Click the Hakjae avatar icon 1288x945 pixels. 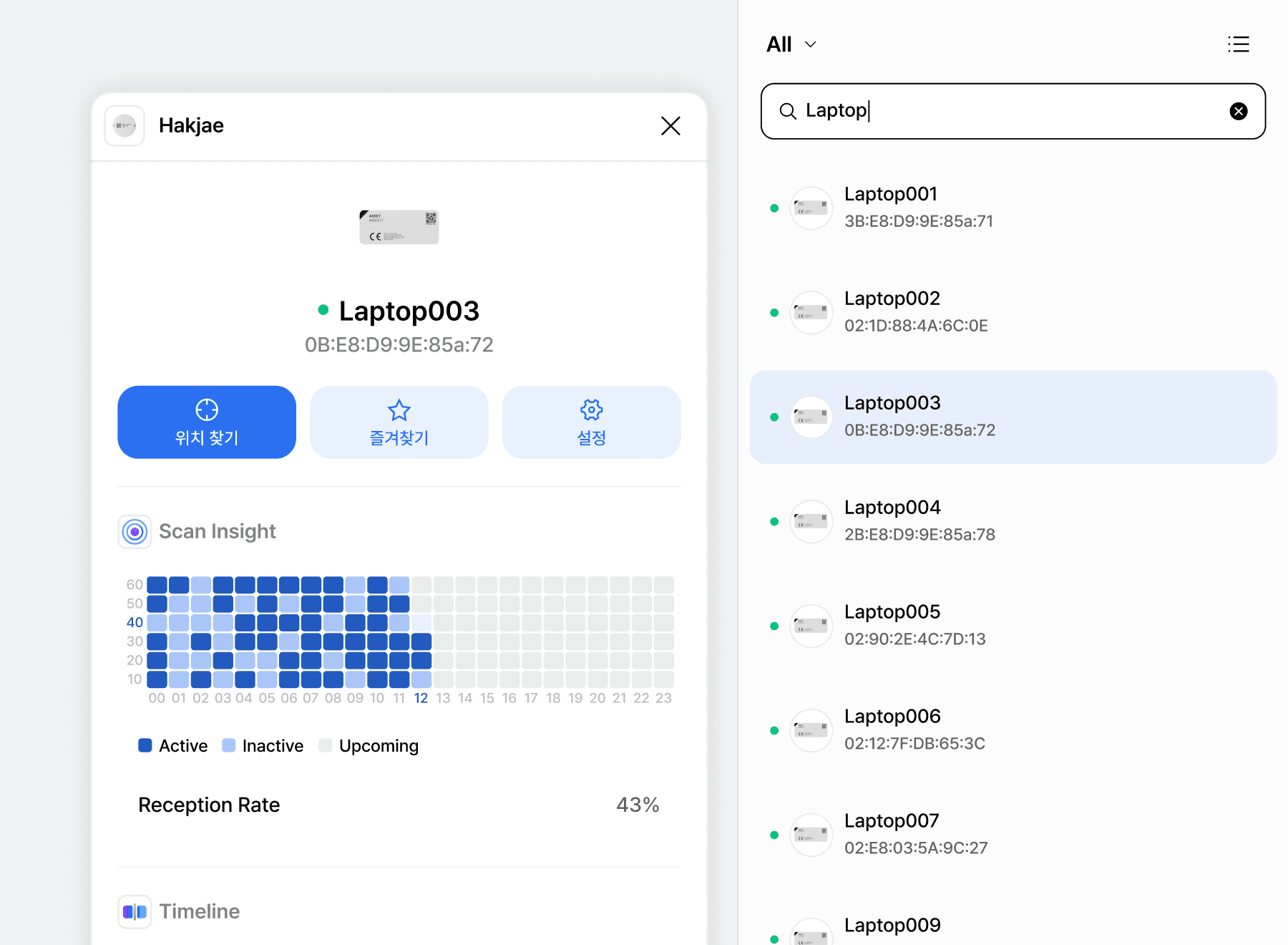[125, 126]
